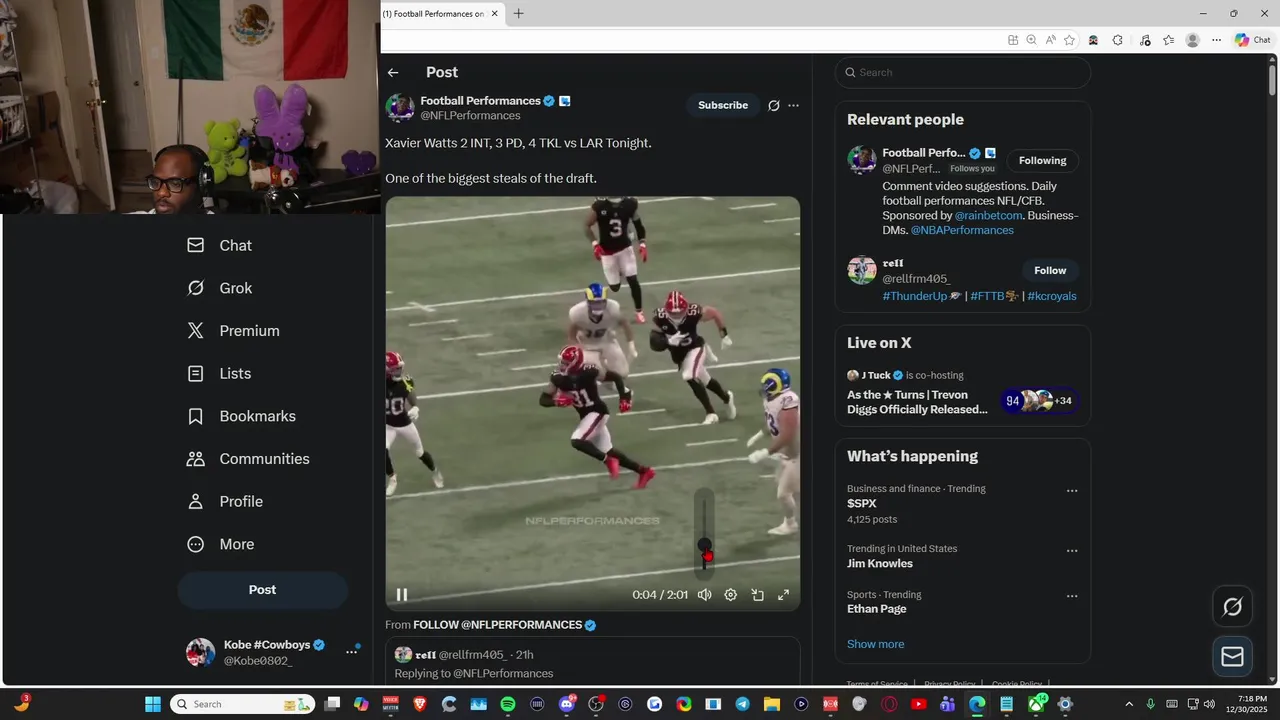Open #kcroyals hashtag link
The image size is (1280, 720).
coord(1052,296)
